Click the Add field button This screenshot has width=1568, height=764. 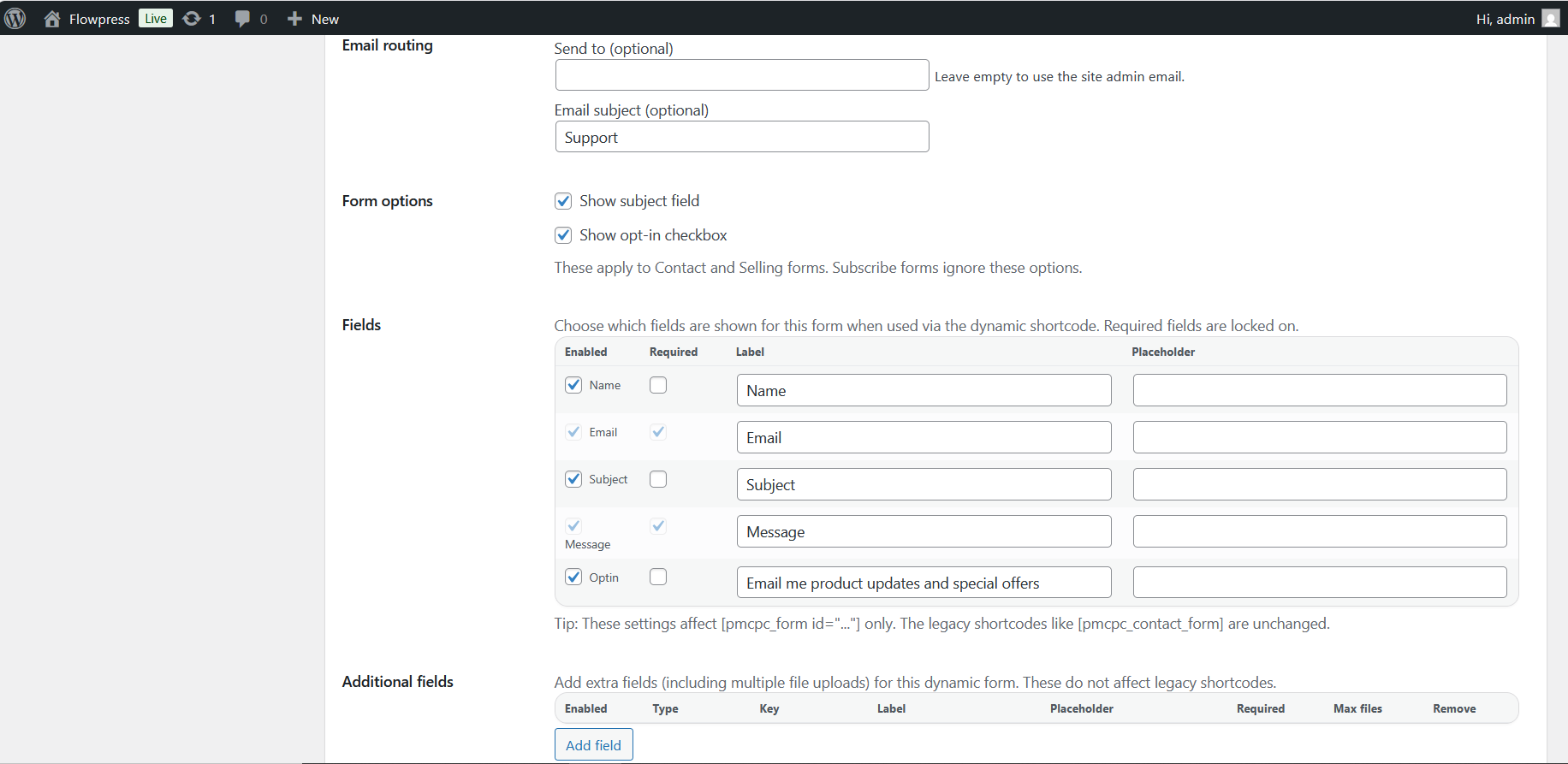594,744
